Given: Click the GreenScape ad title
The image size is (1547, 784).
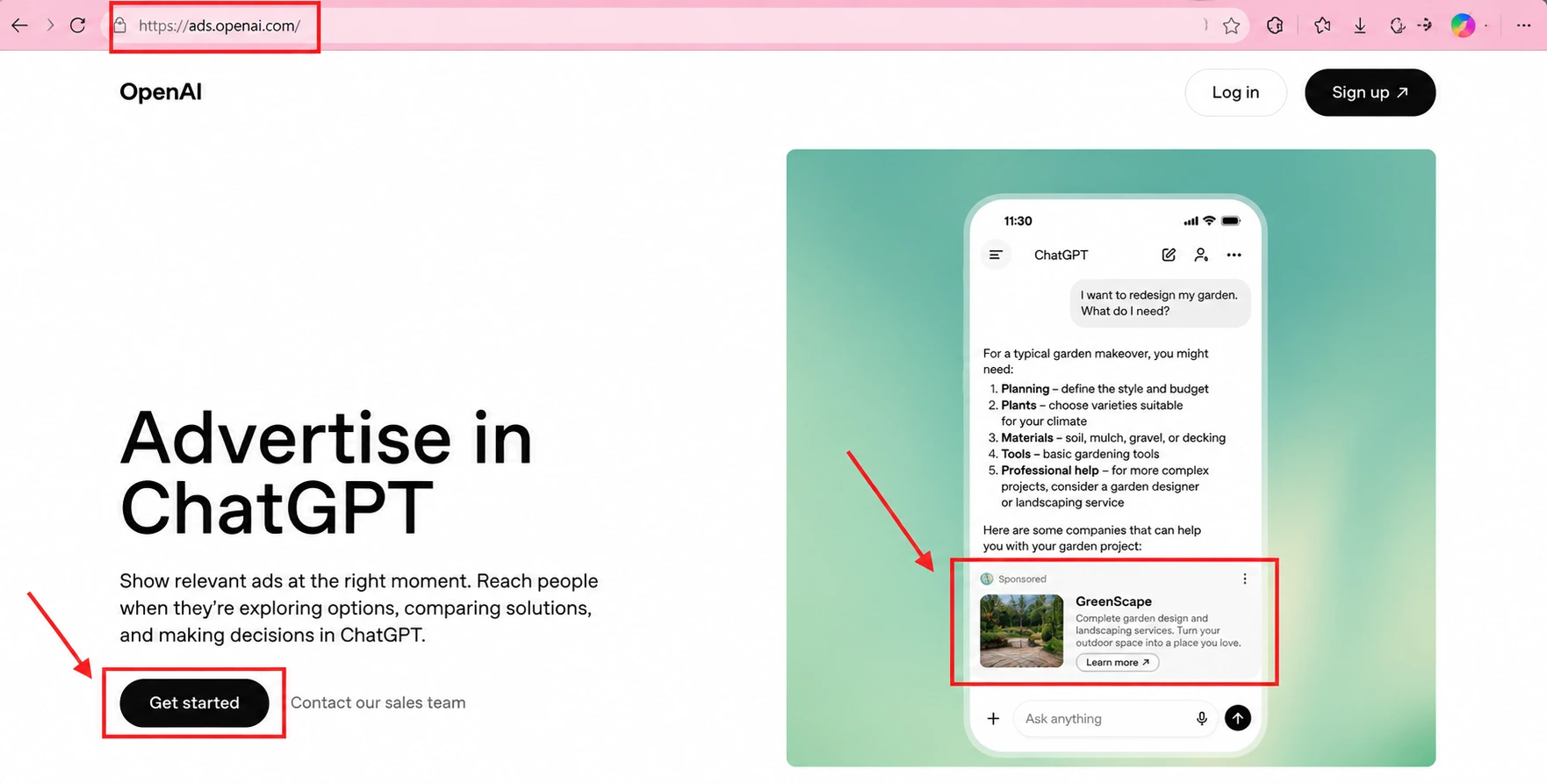Looking at the screenshot, I should coord(1113,601).
